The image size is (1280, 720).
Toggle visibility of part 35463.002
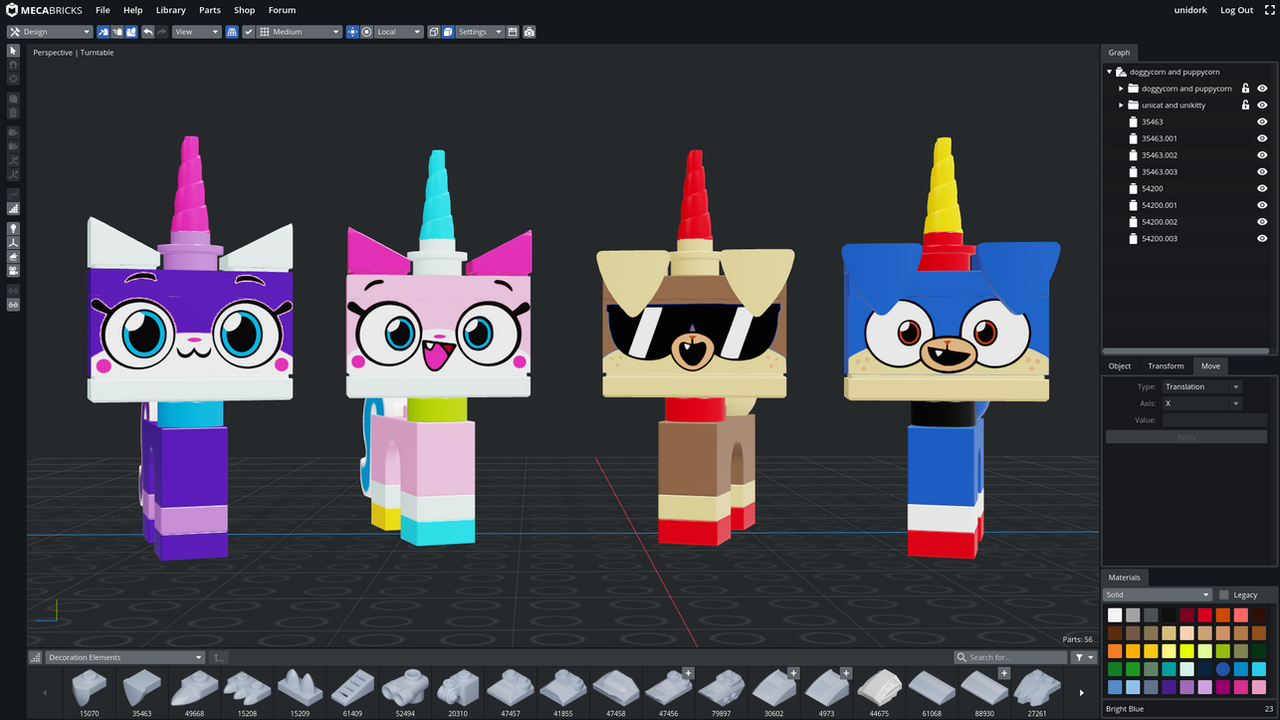pyautogui.click(x=1262, y=155)
